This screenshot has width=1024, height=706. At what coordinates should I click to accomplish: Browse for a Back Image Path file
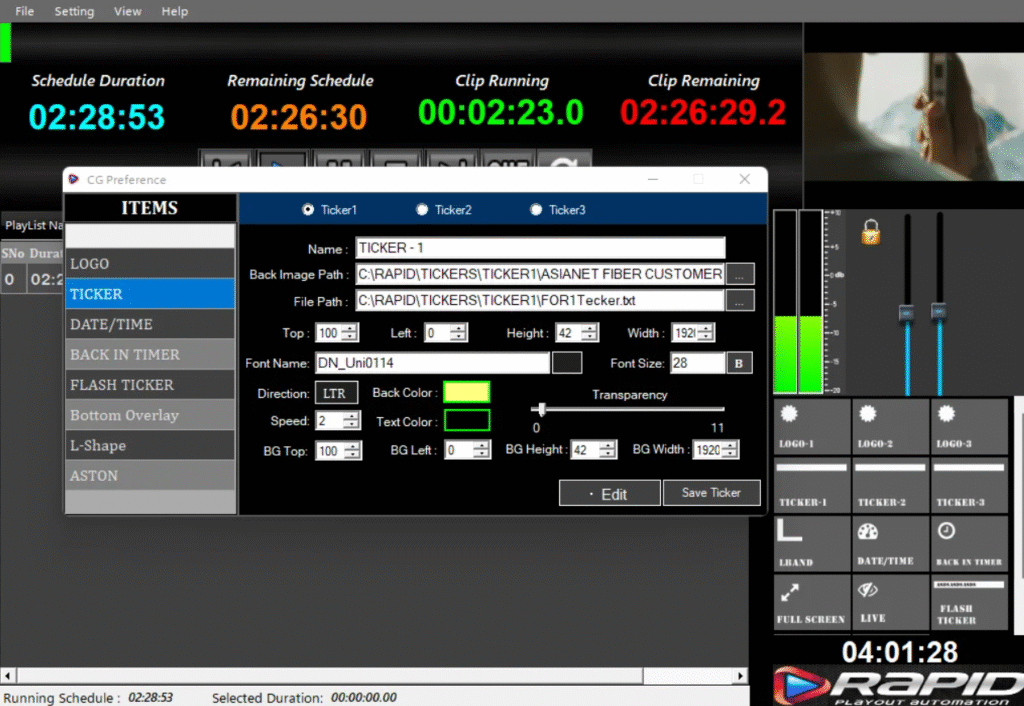tap(740, 274)
